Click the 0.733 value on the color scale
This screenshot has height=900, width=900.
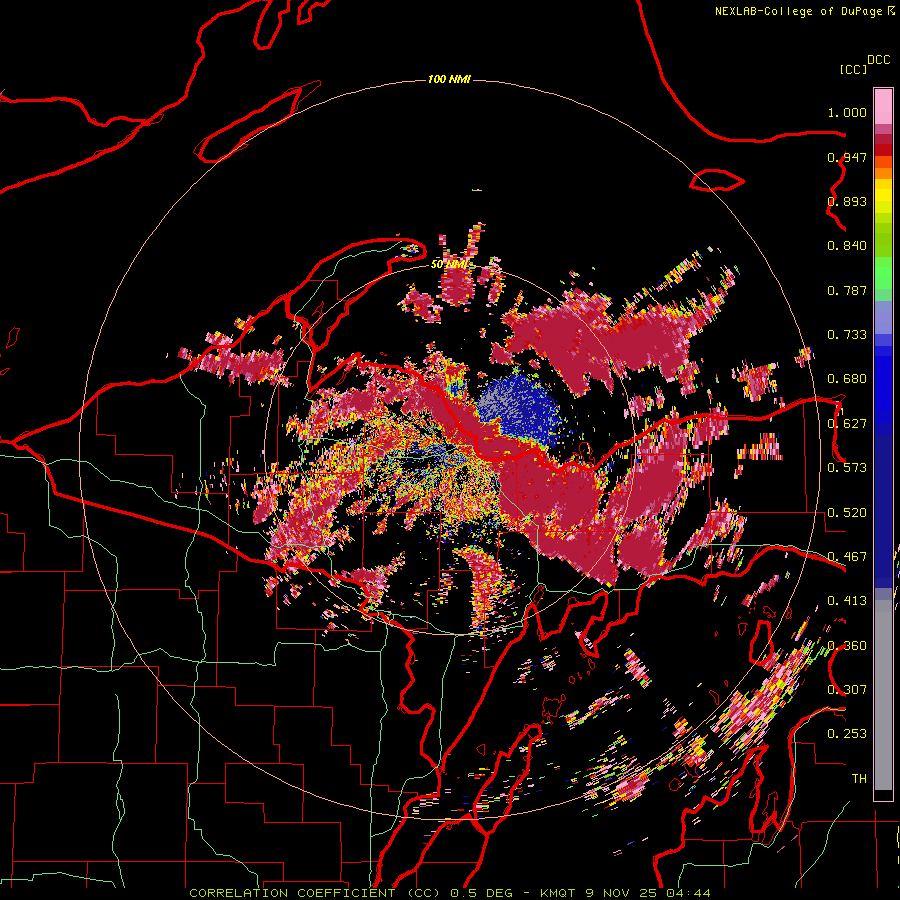pyautogui.click(x=847, y=335)
